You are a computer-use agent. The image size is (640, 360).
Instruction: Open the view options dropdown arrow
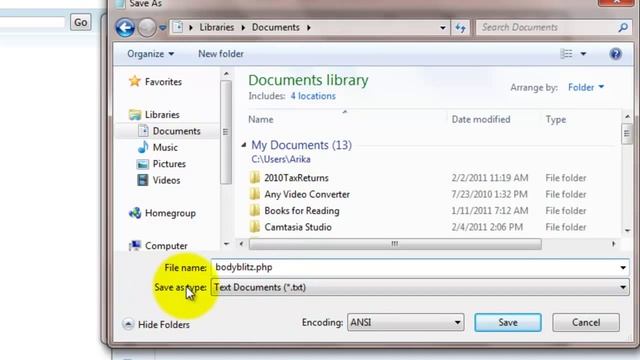[x=583, y=54]
